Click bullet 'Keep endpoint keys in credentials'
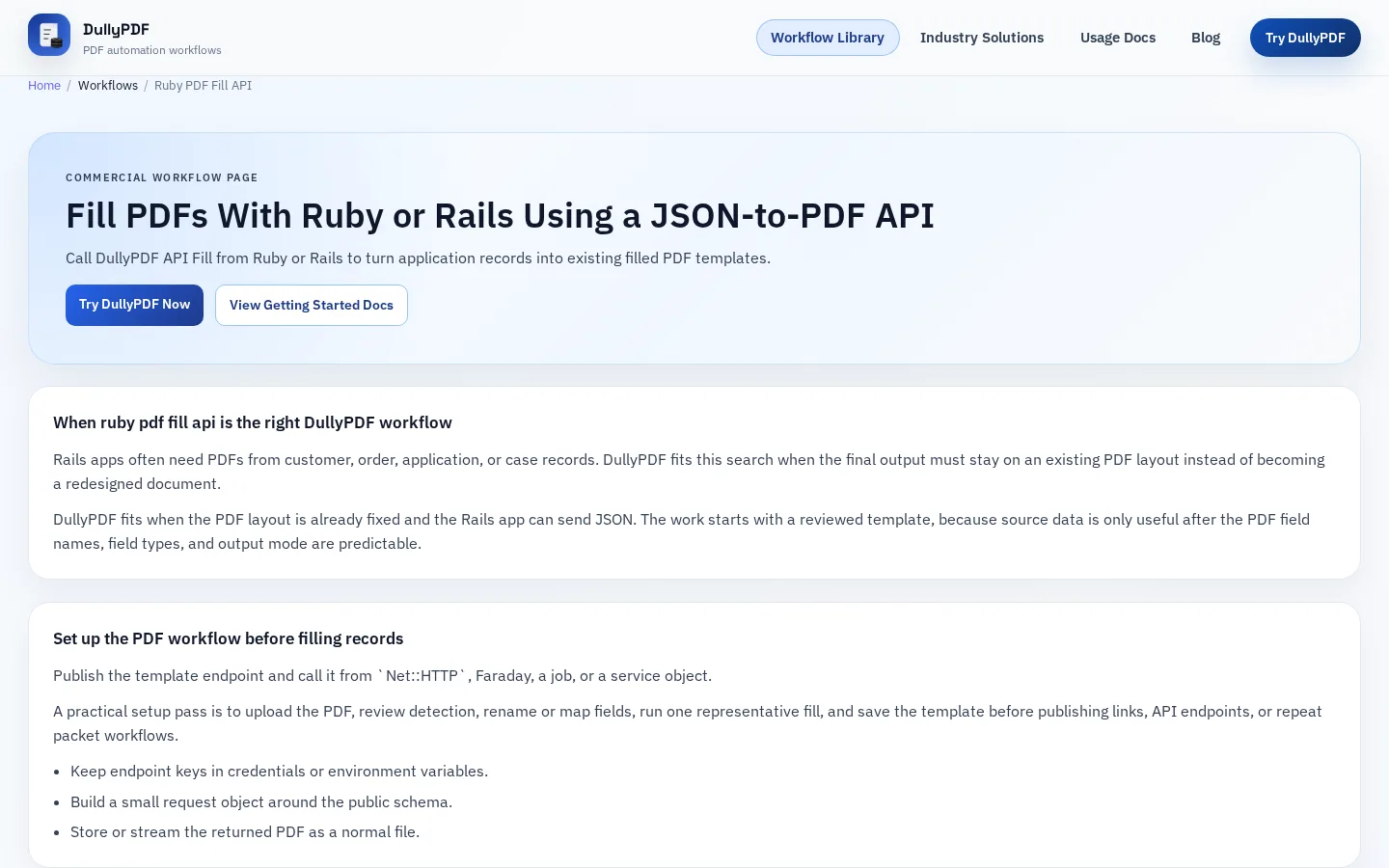This screenshot has width=1389, height=868. pos(279,772)
